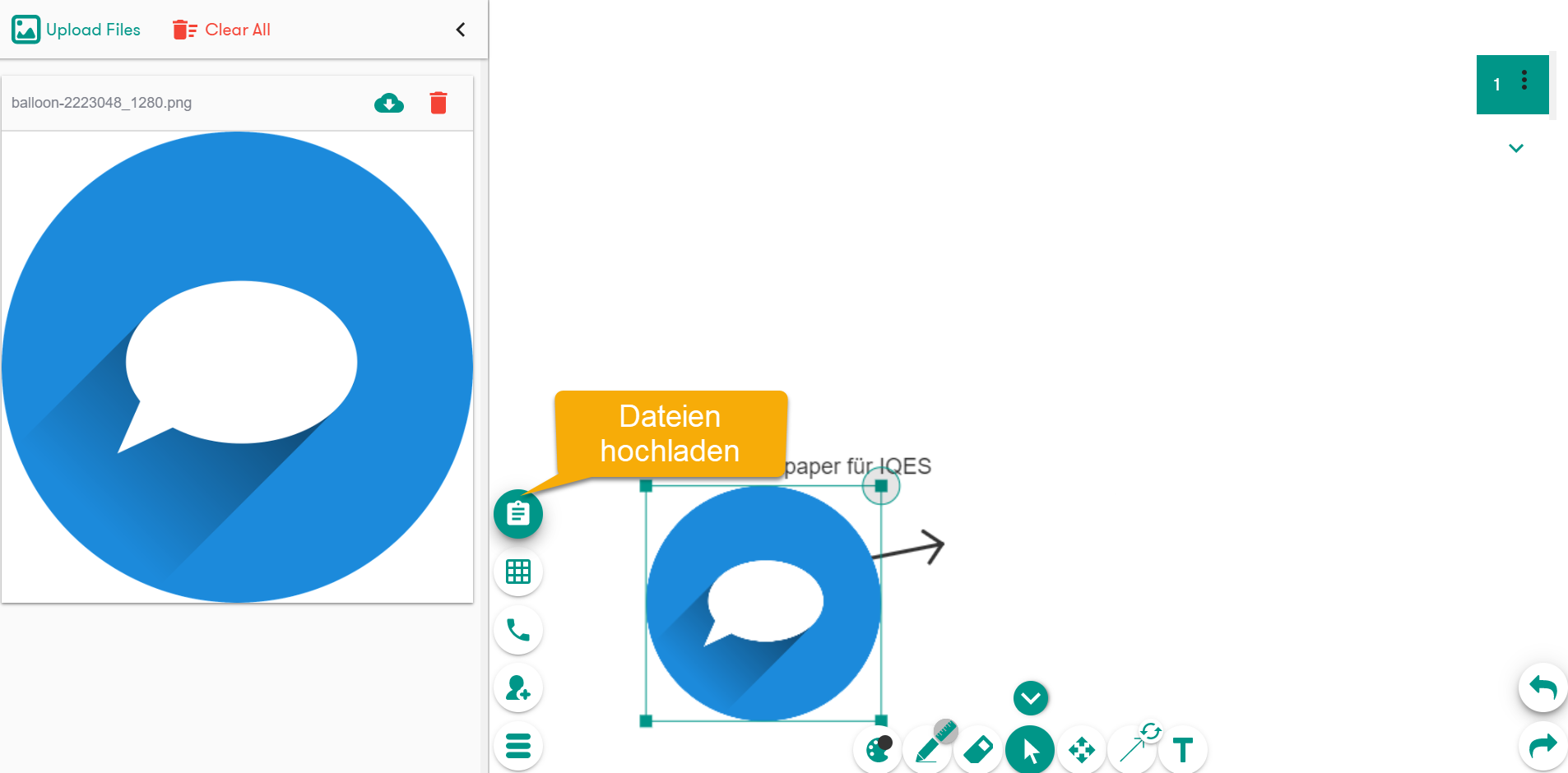Click the large balloon image preview
The height and width of the screenshot is (773, 1568).
237,367
